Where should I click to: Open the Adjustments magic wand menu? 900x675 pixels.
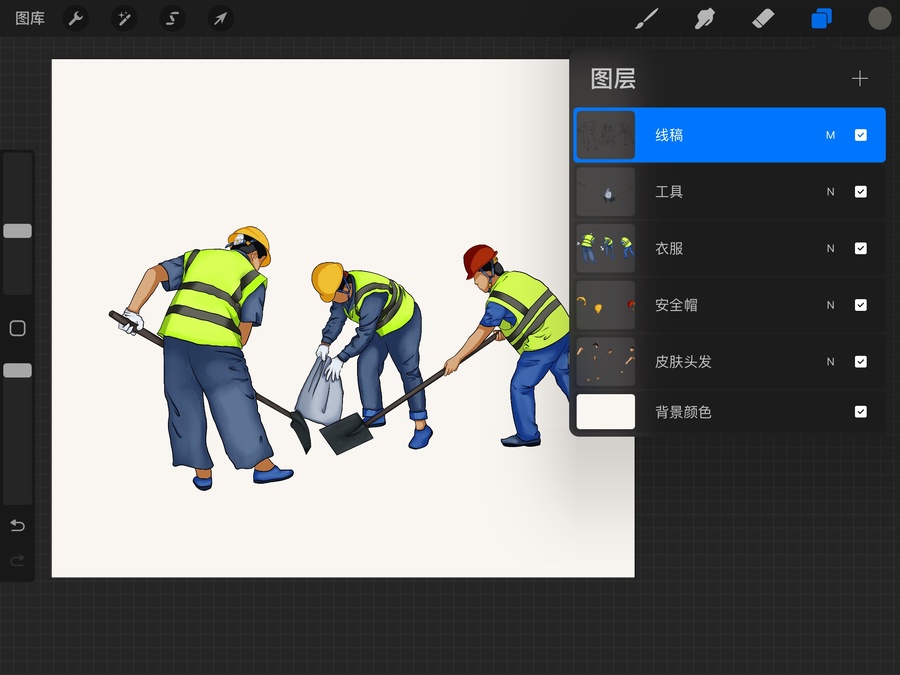124,19
